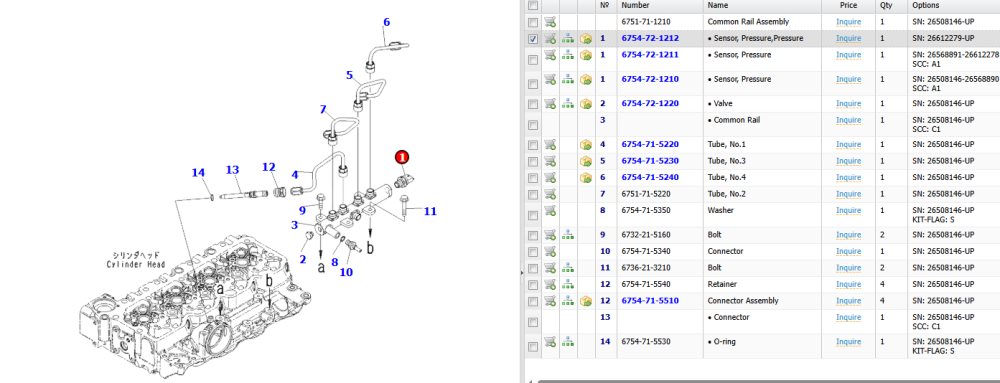Select checkbox for Valve 6754-72-1220

533,104
